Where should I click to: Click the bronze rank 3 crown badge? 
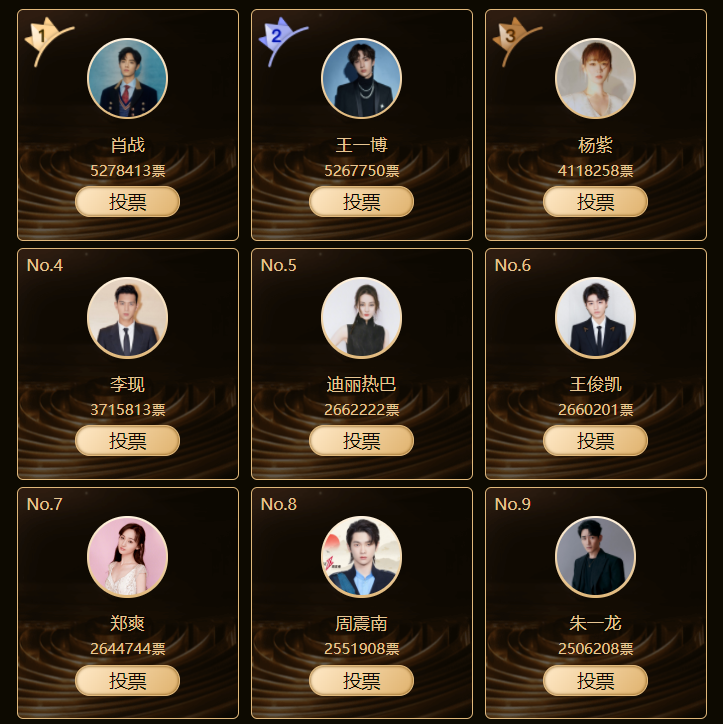[516, 41]
